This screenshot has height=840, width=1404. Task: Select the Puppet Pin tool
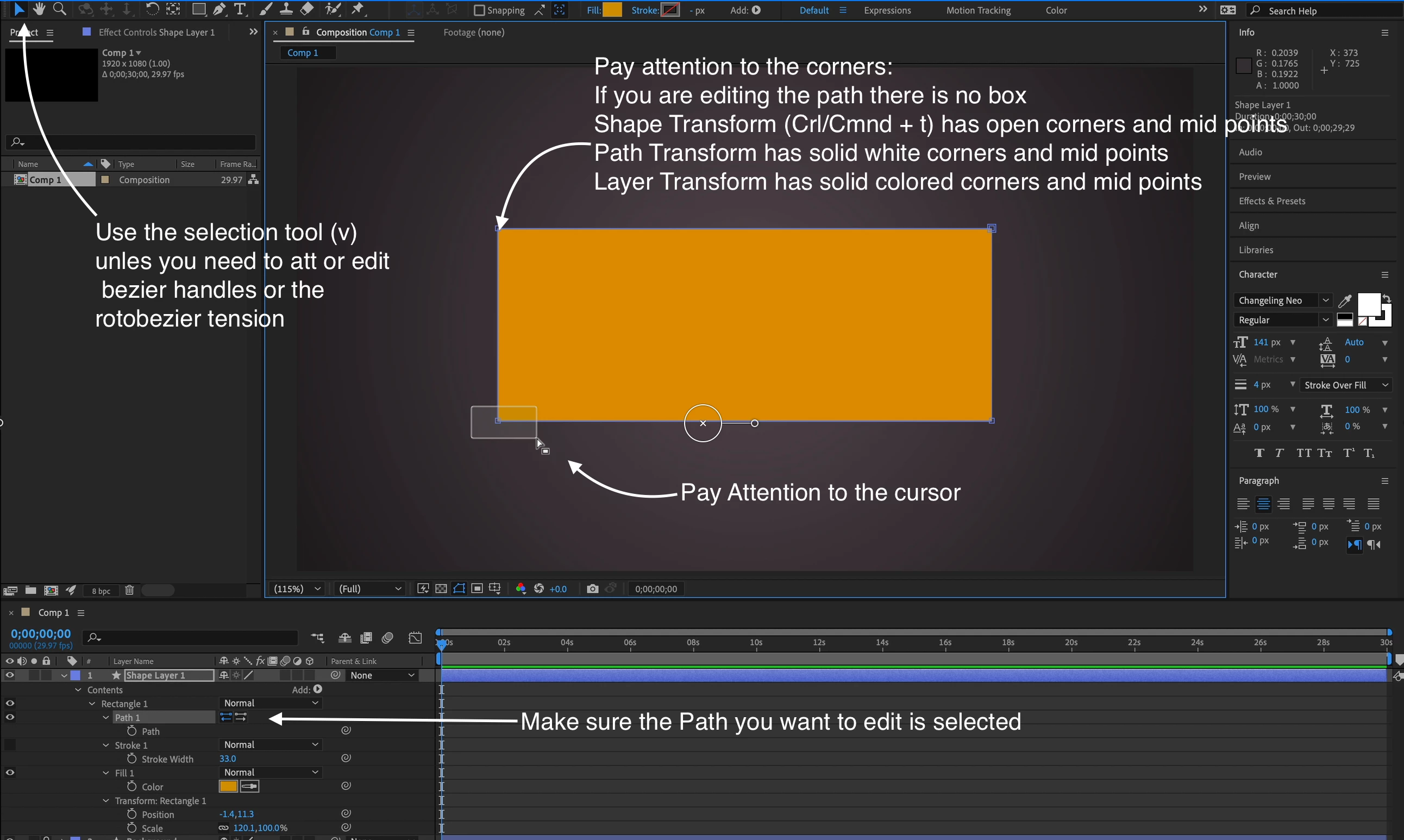tap(358, 9)
